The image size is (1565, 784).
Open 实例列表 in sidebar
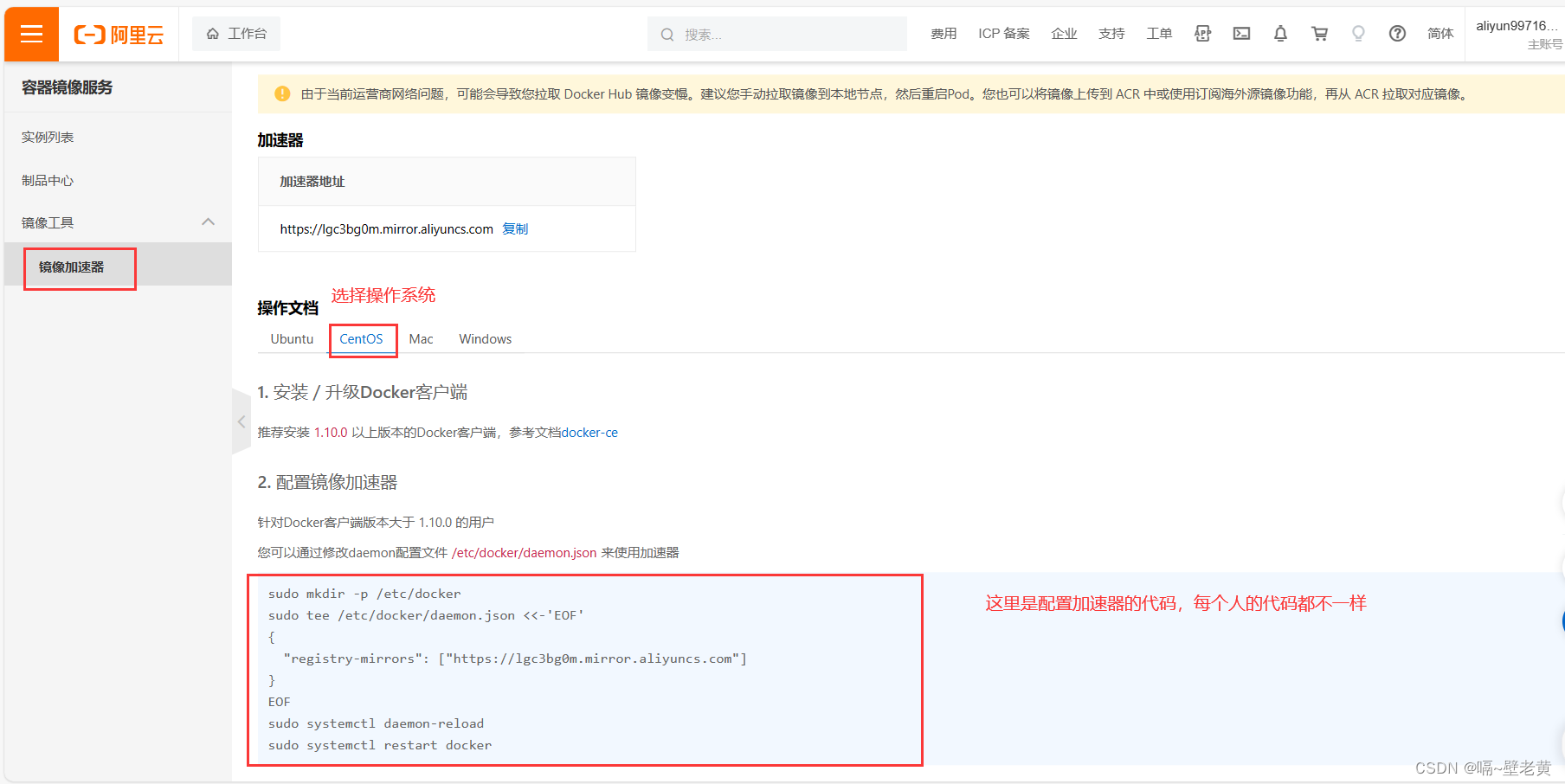click(48, 137)
